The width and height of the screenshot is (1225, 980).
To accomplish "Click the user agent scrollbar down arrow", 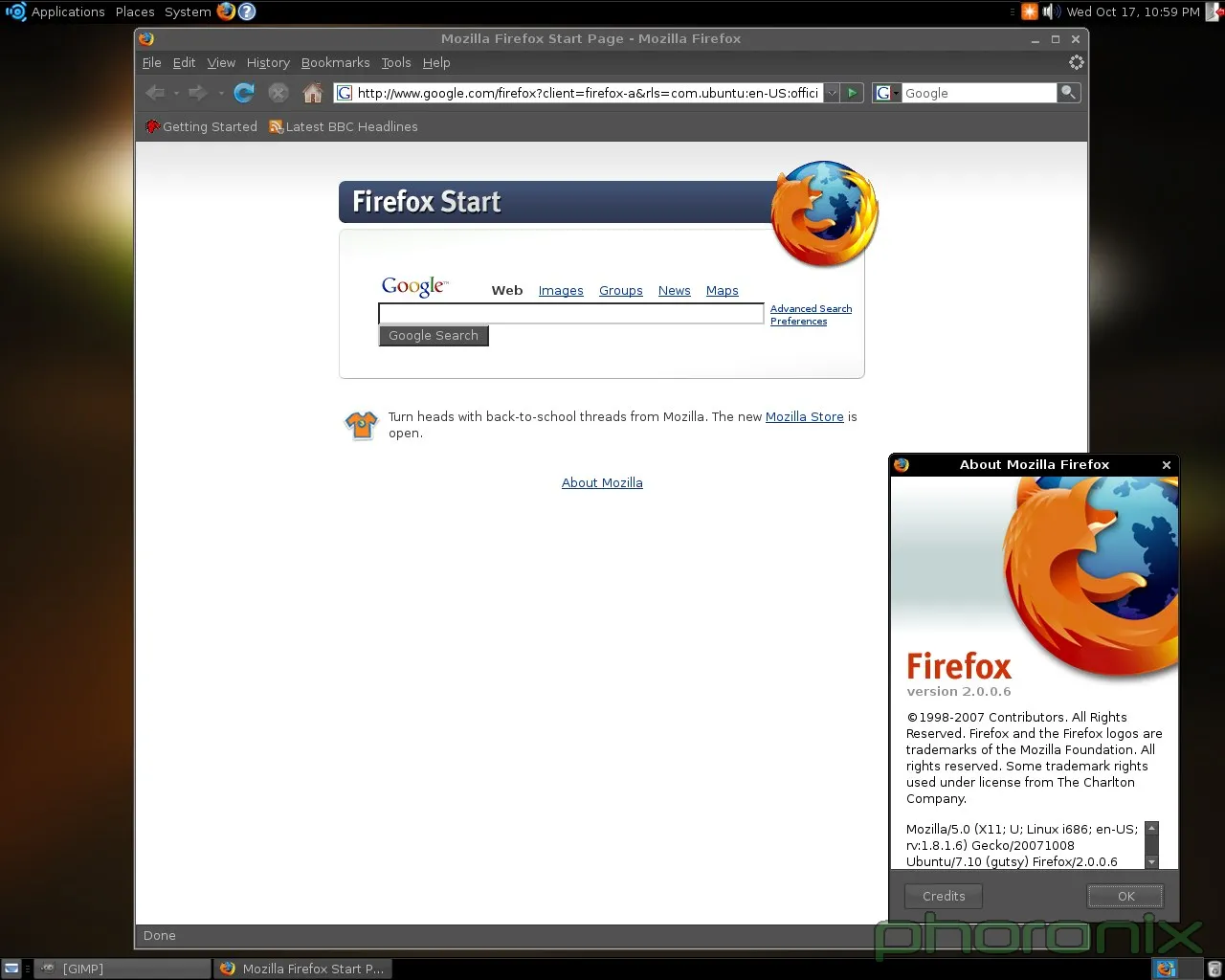I will 1152,861.
